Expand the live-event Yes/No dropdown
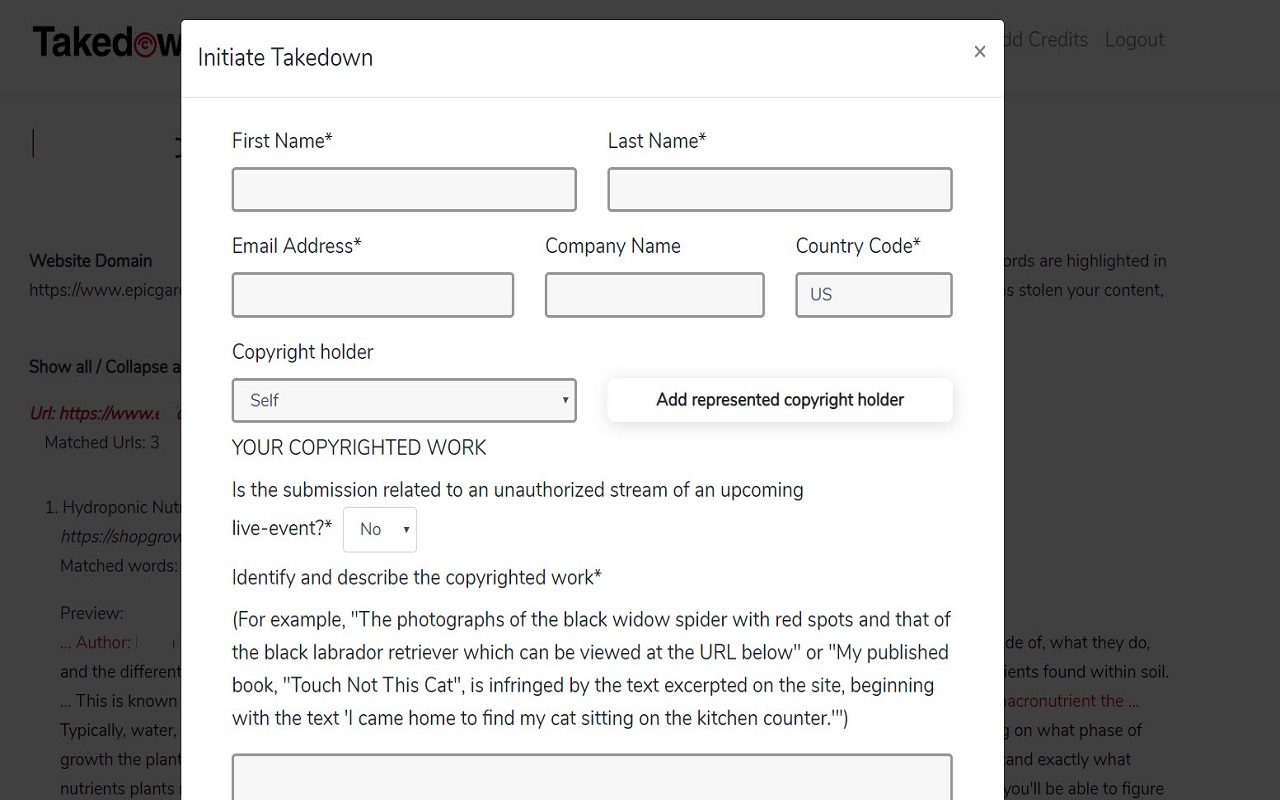Screen dimensions: 1280x800 380,530
